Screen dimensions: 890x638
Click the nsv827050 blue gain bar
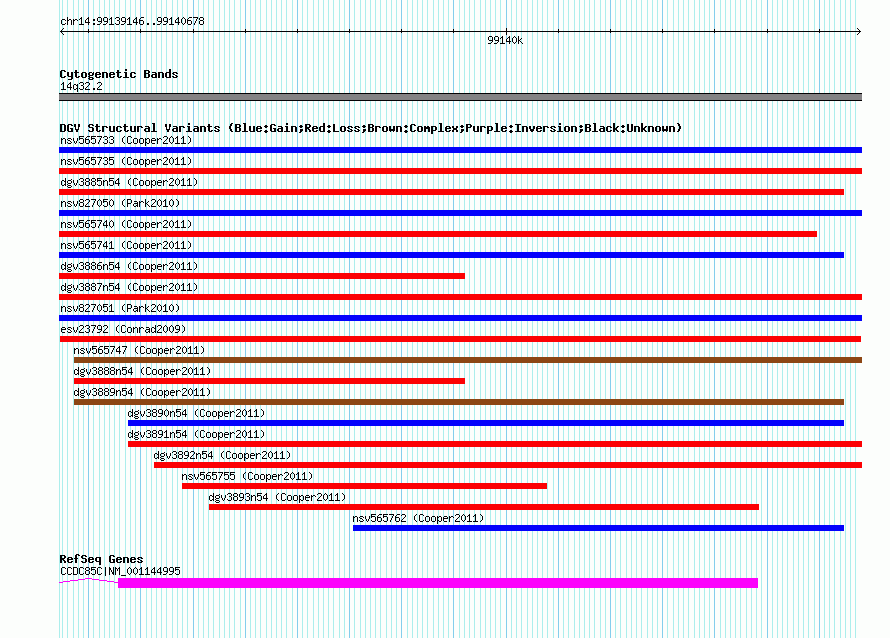pyautogui.click(x=460, y=213)
